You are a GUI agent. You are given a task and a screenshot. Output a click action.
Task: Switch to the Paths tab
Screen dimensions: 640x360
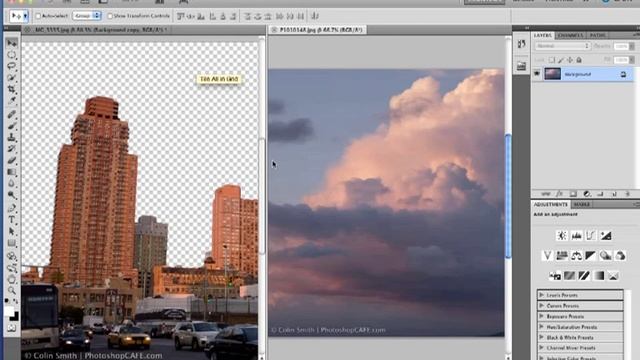click(x=598, y=36)
